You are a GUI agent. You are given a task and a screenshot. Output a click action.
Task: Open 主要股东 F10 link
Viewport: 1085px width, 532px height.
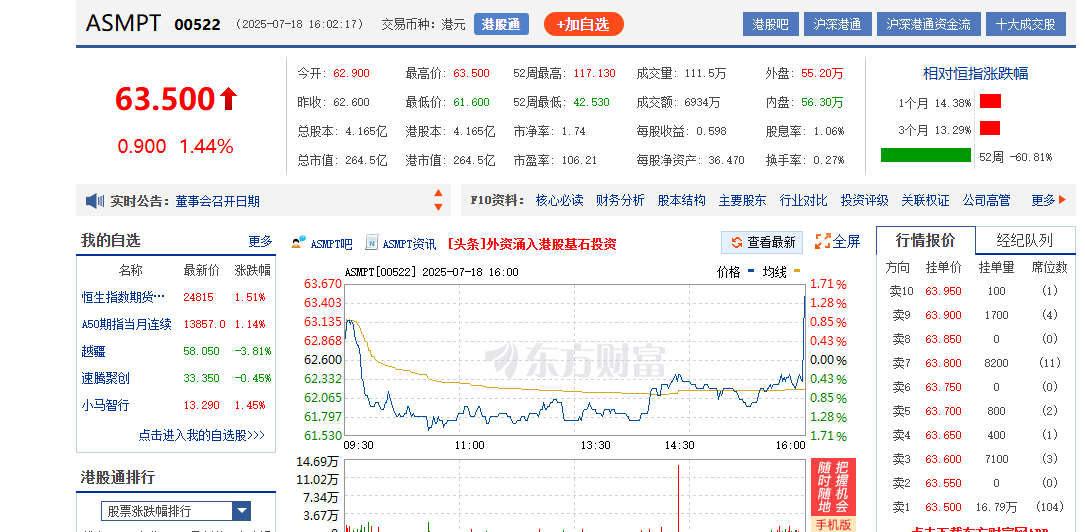coord(742,200)
